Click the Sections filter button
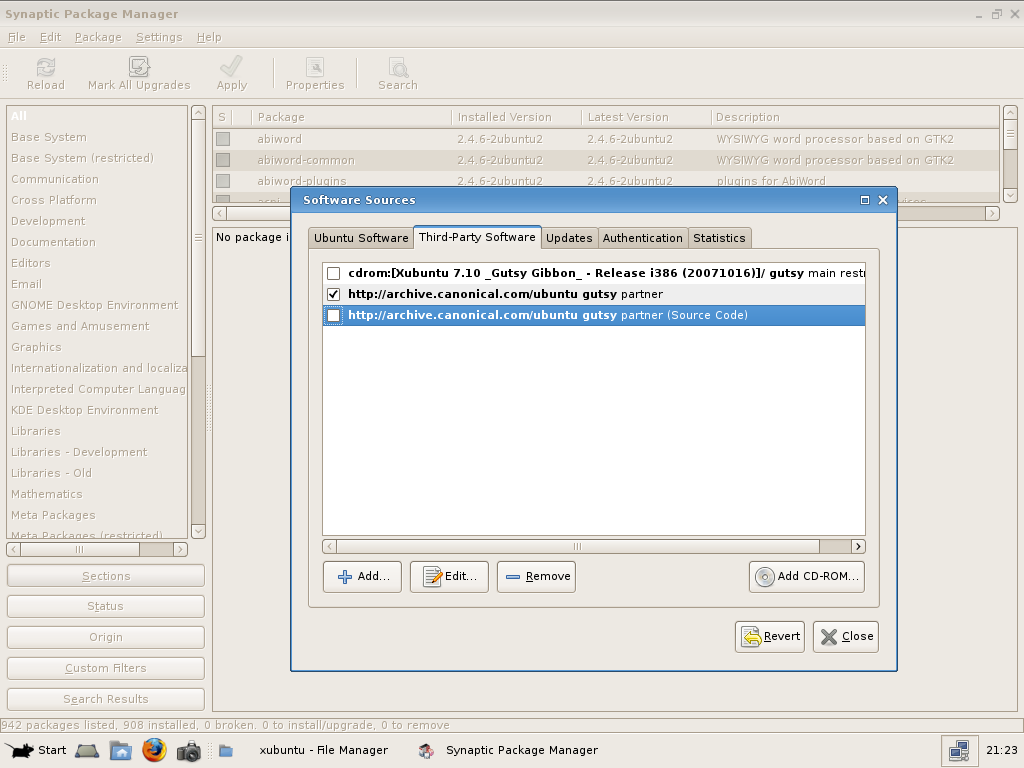The height and width of the screenshot is (768, 1024). coord(106,576)
